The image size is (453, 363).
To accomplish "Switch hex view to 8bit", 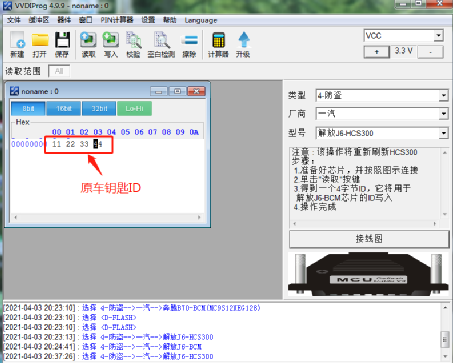I will click(x=28, y=109).
